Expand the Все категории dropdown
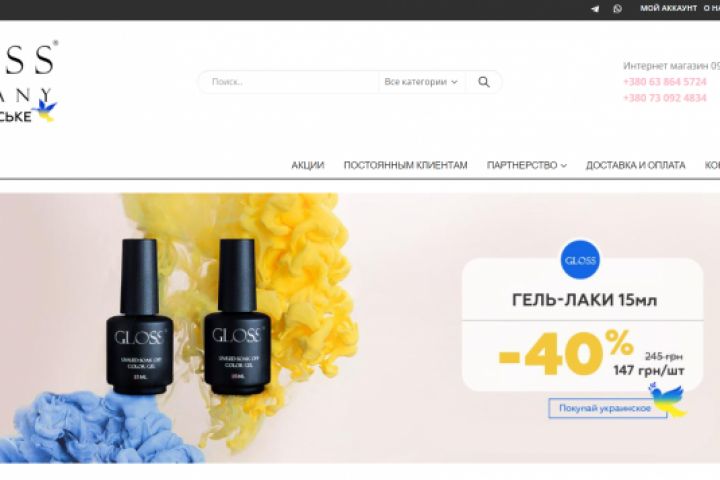Screen dimensions: 720x480 [421, 82]
